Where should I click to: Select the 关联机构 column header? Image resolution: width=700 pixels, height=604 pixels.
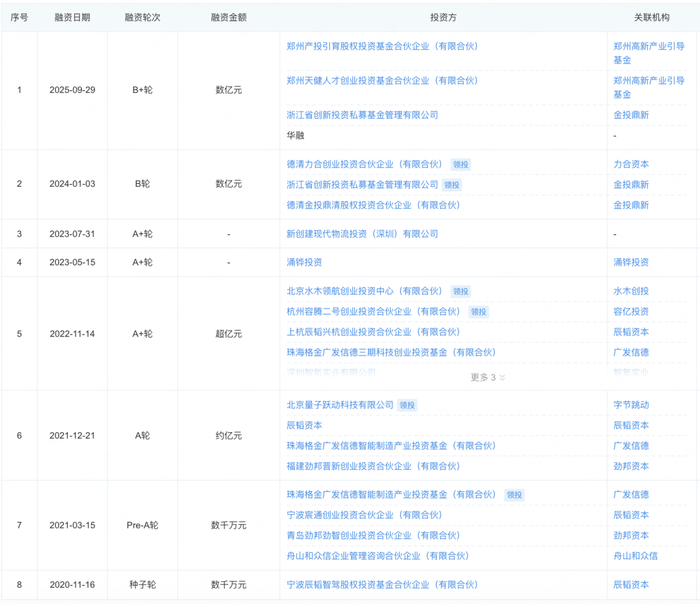(652, 17)
